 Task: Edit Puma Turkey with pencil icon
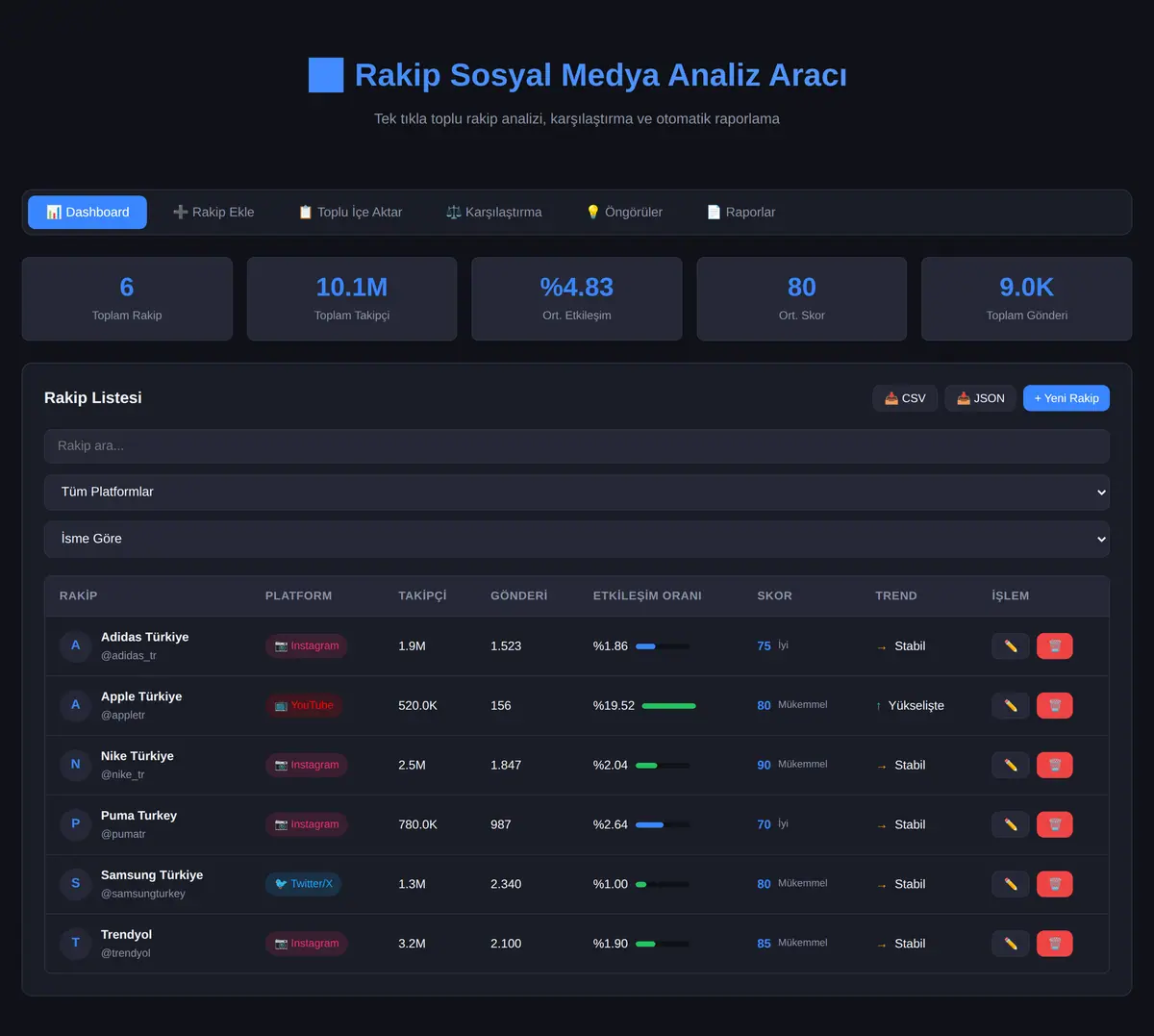tap(1011, 825)
